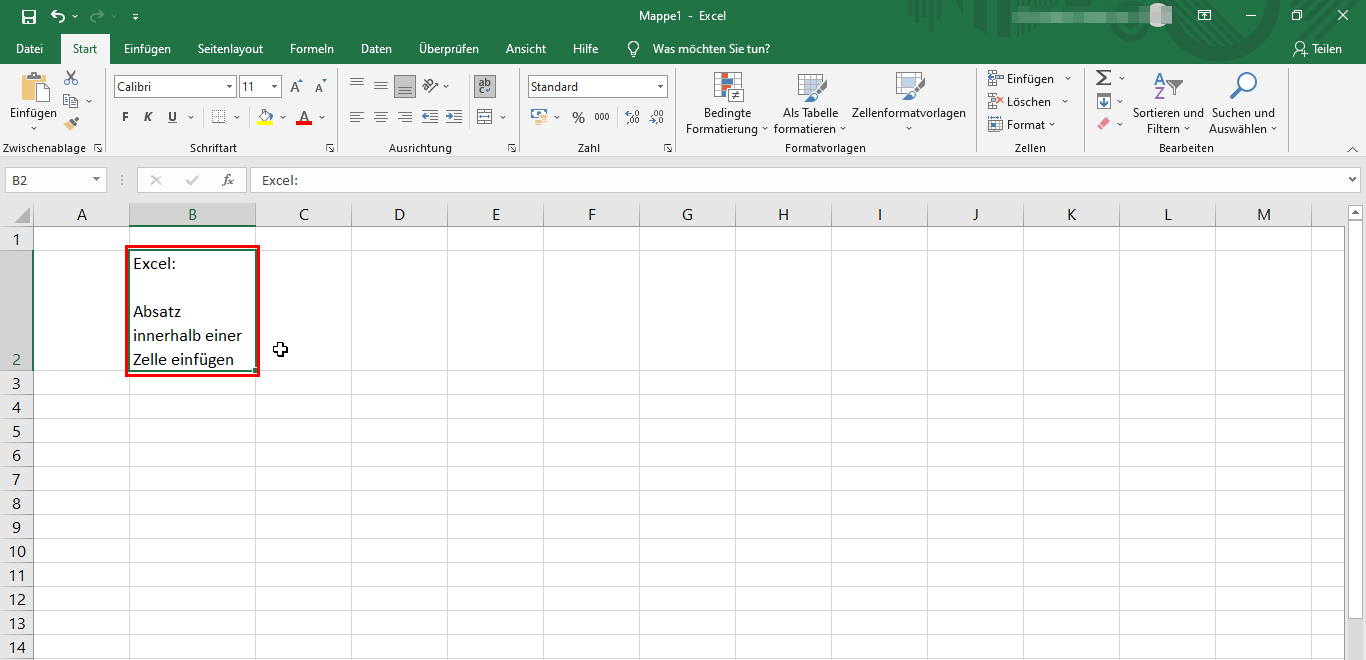The image size is (1366, 660).
Task: Select row 7 header
Action: click(x=16, y=479)
